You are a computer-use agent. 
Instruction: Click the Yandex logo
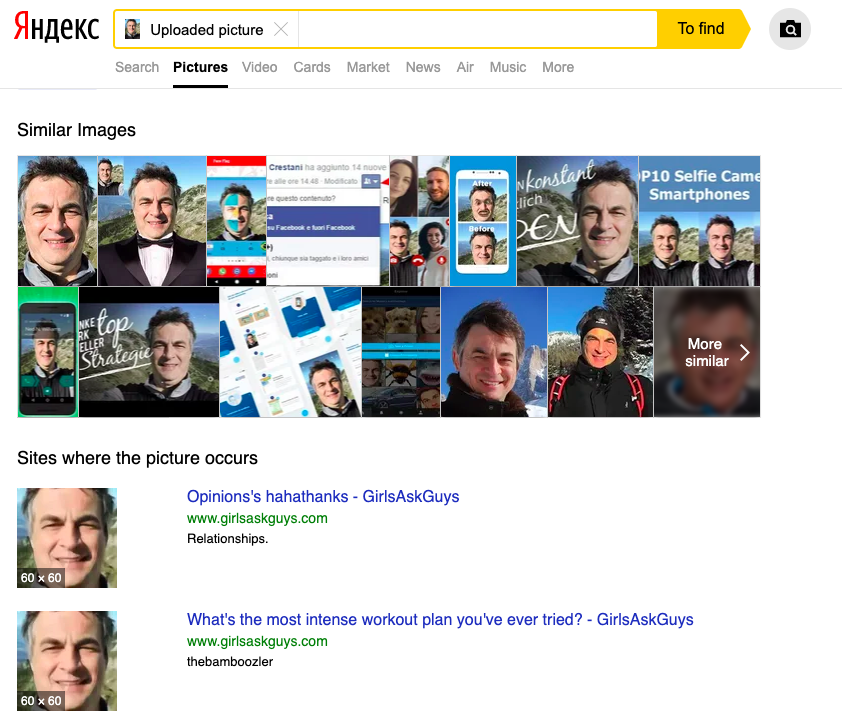(57, 29)
